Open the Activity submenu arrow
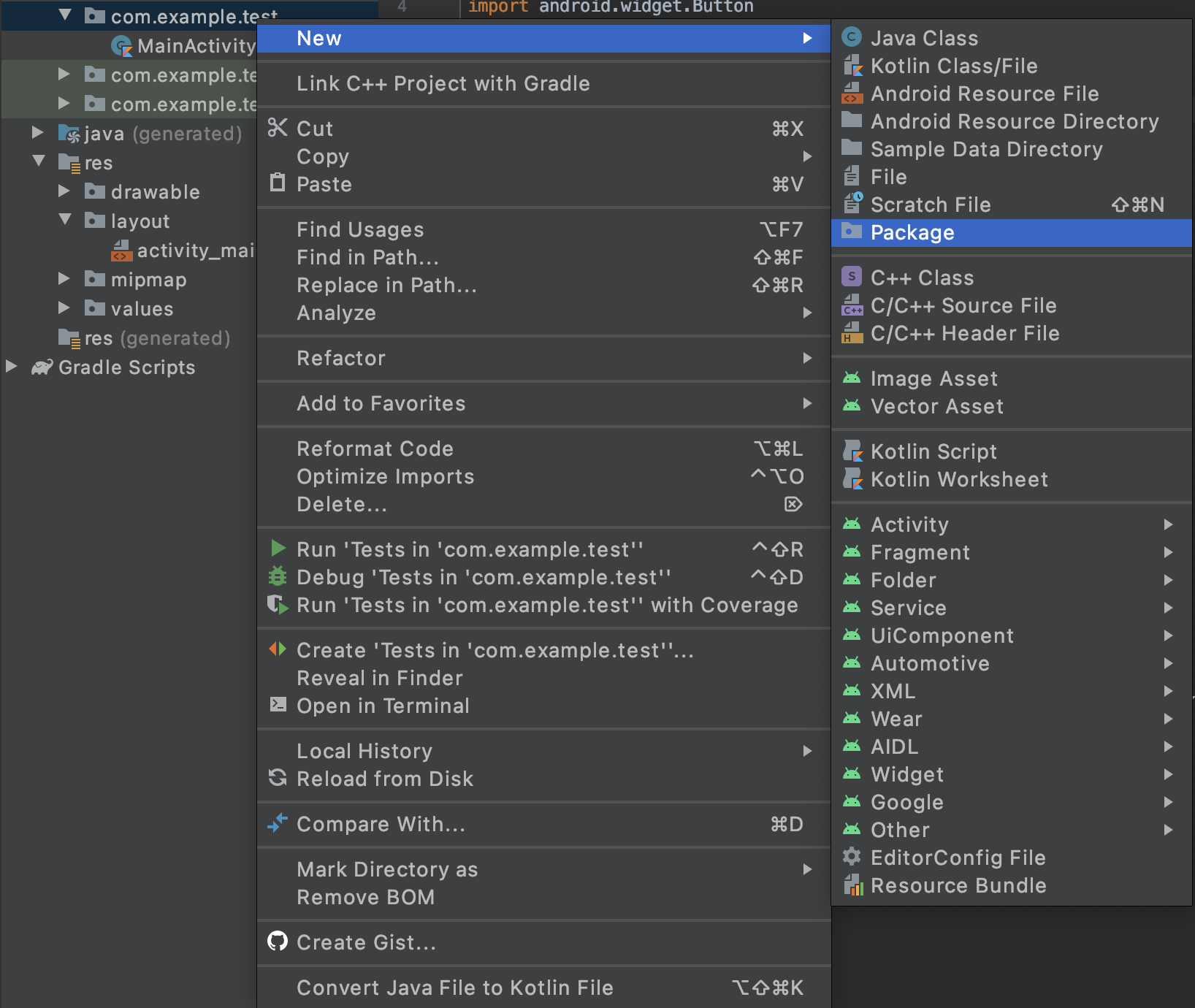Image resolution: width=1195 pixels, height=1008 pixels. point(1168,524)
